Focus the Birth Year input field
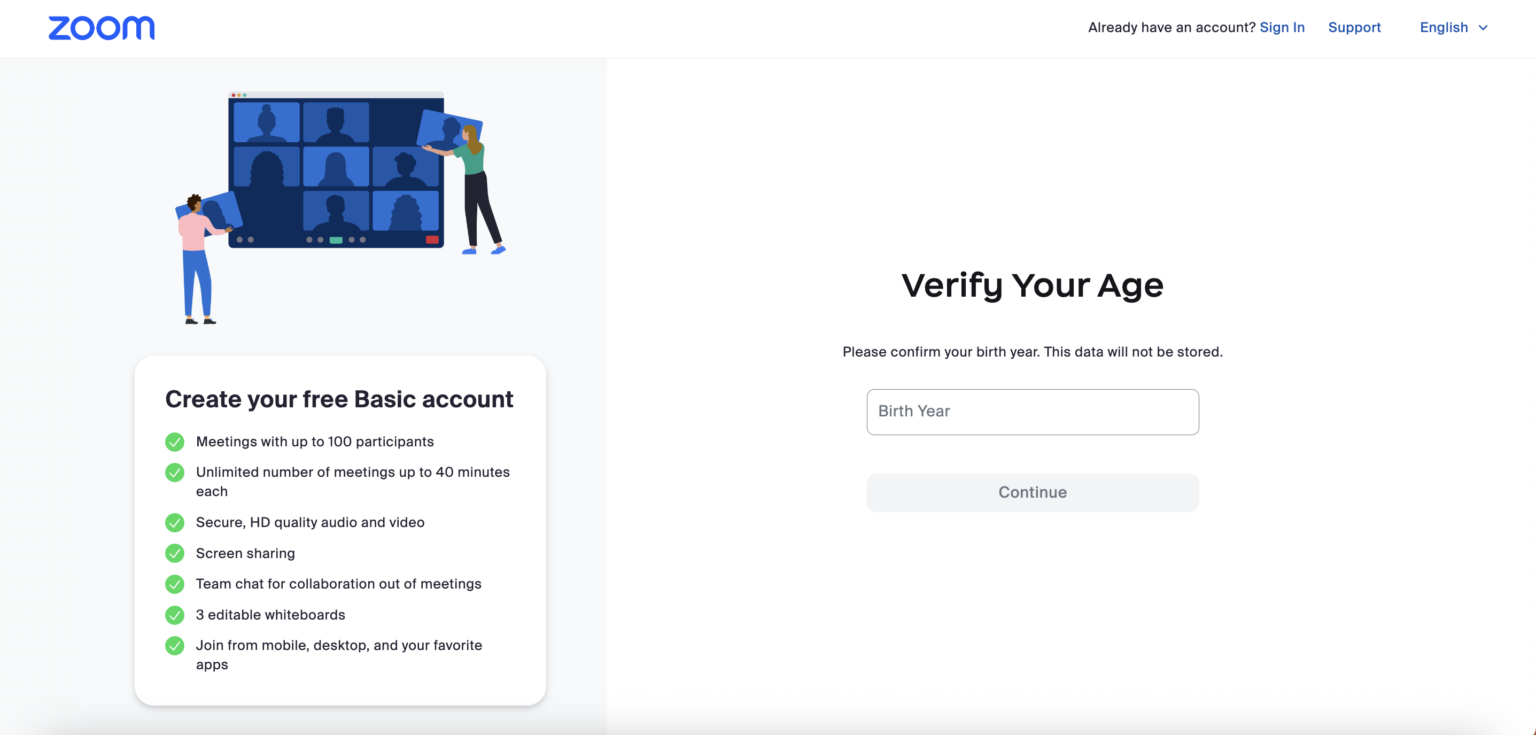 click(x=1032, y=412)
